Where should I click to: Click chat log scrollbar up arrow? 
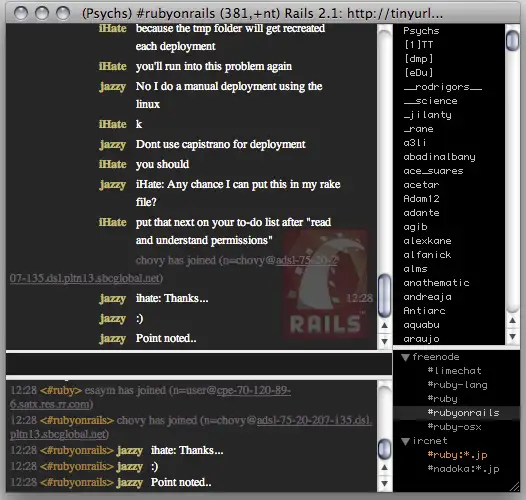(384, 325)
